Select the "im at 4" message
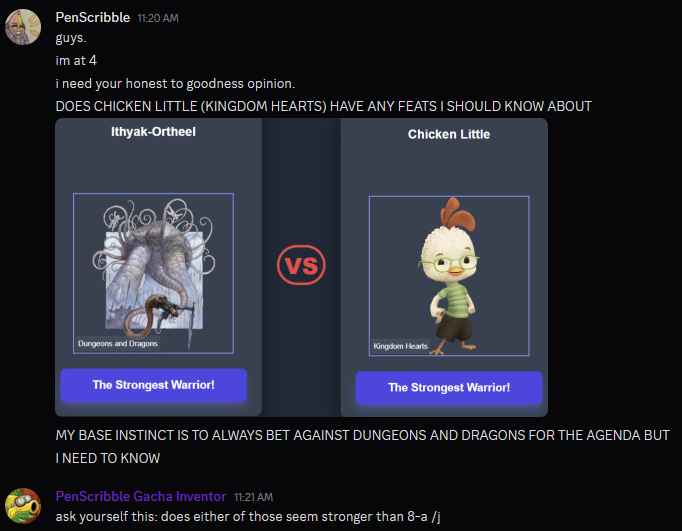The width and height of the screenshot is (682, 531). pos(76,60)
